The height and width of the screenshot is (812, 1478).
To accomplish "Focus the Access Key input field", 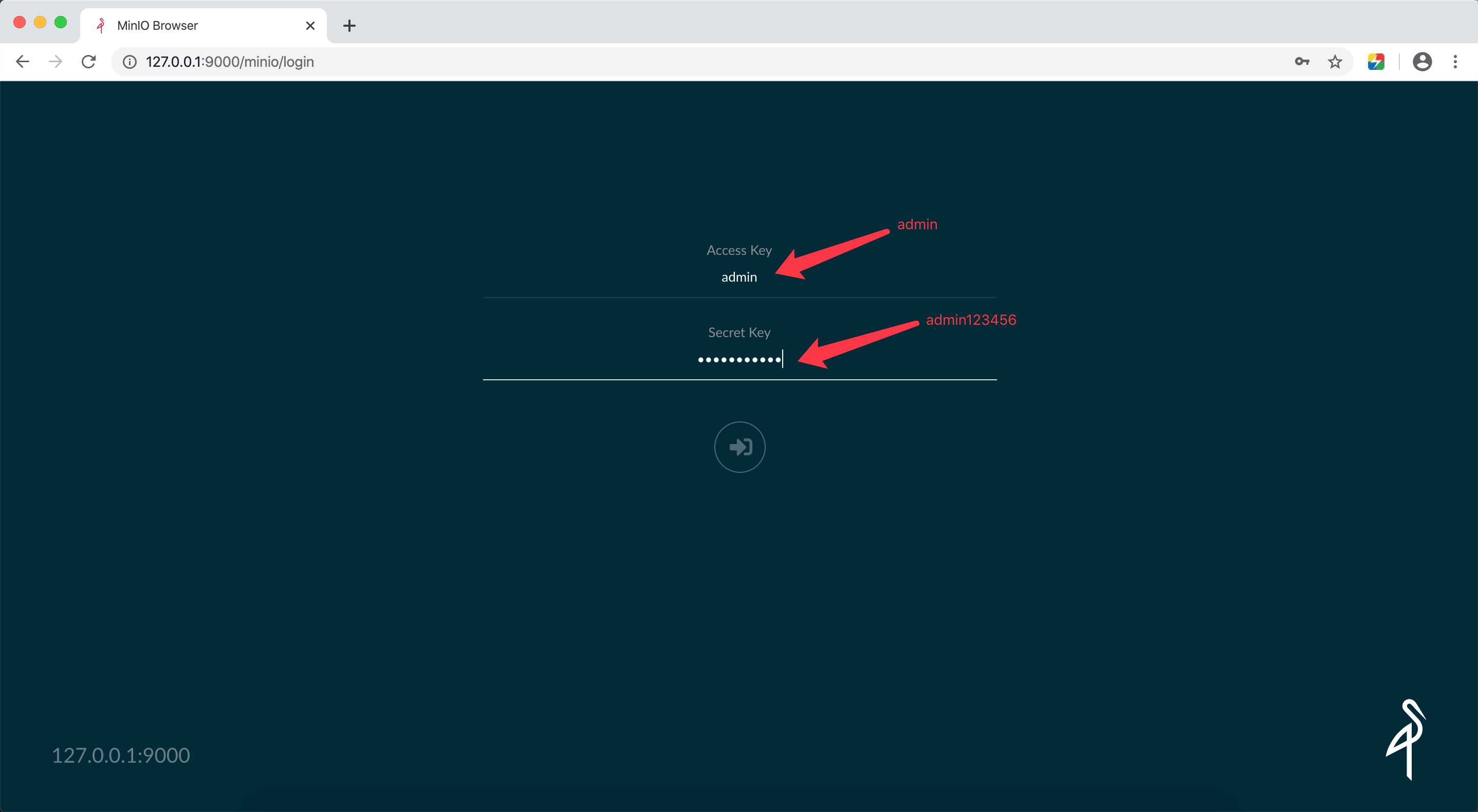I will click(x=740, y=278).
